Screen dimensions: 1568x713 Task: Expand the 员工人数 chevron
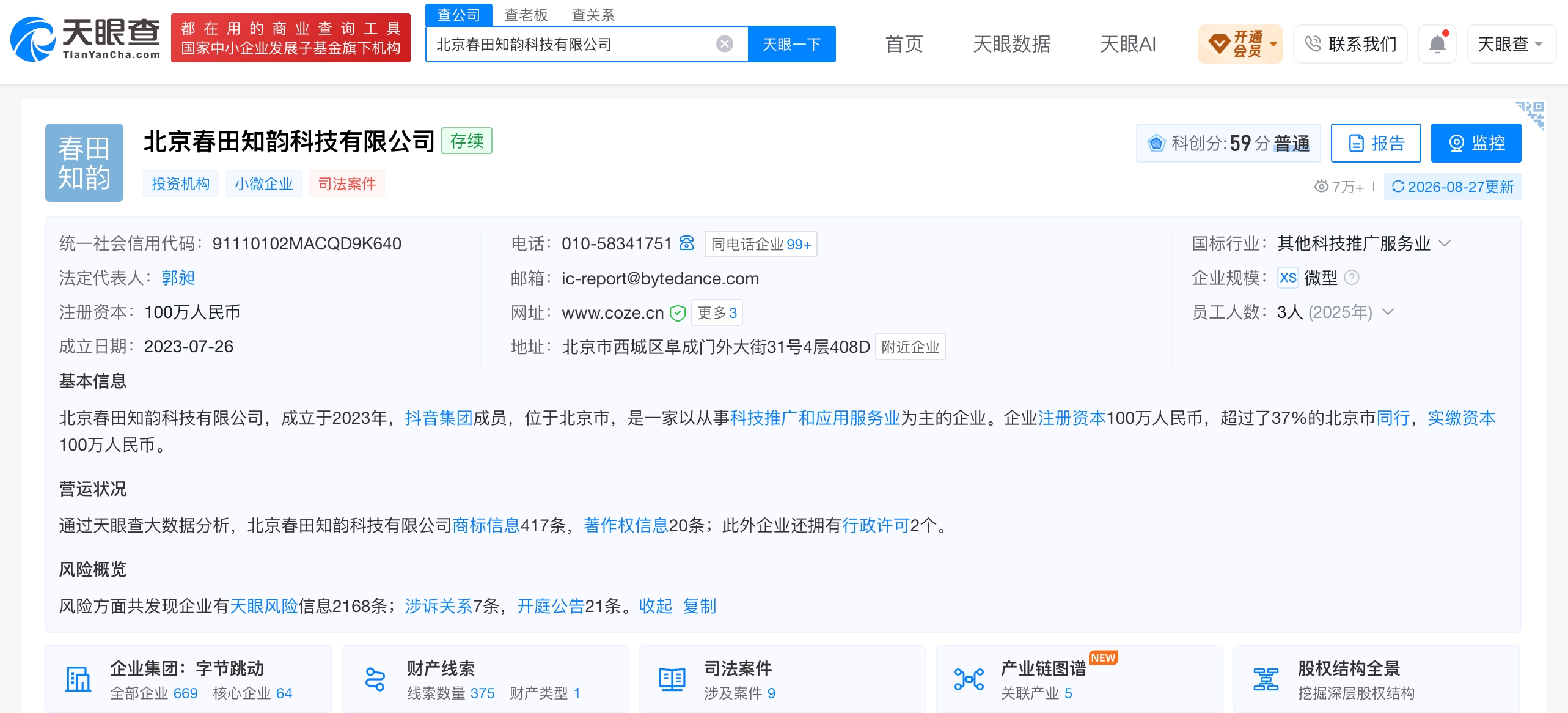tap(1388, 312)
